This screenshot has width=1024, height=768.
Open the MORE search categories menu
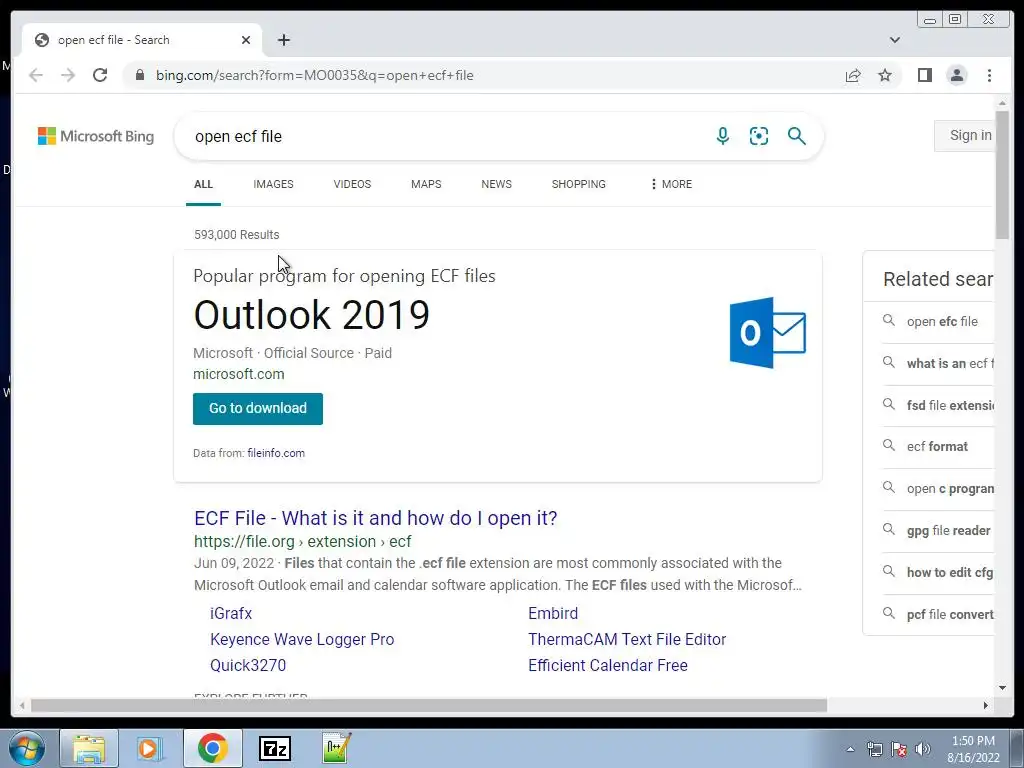[671, 184]
